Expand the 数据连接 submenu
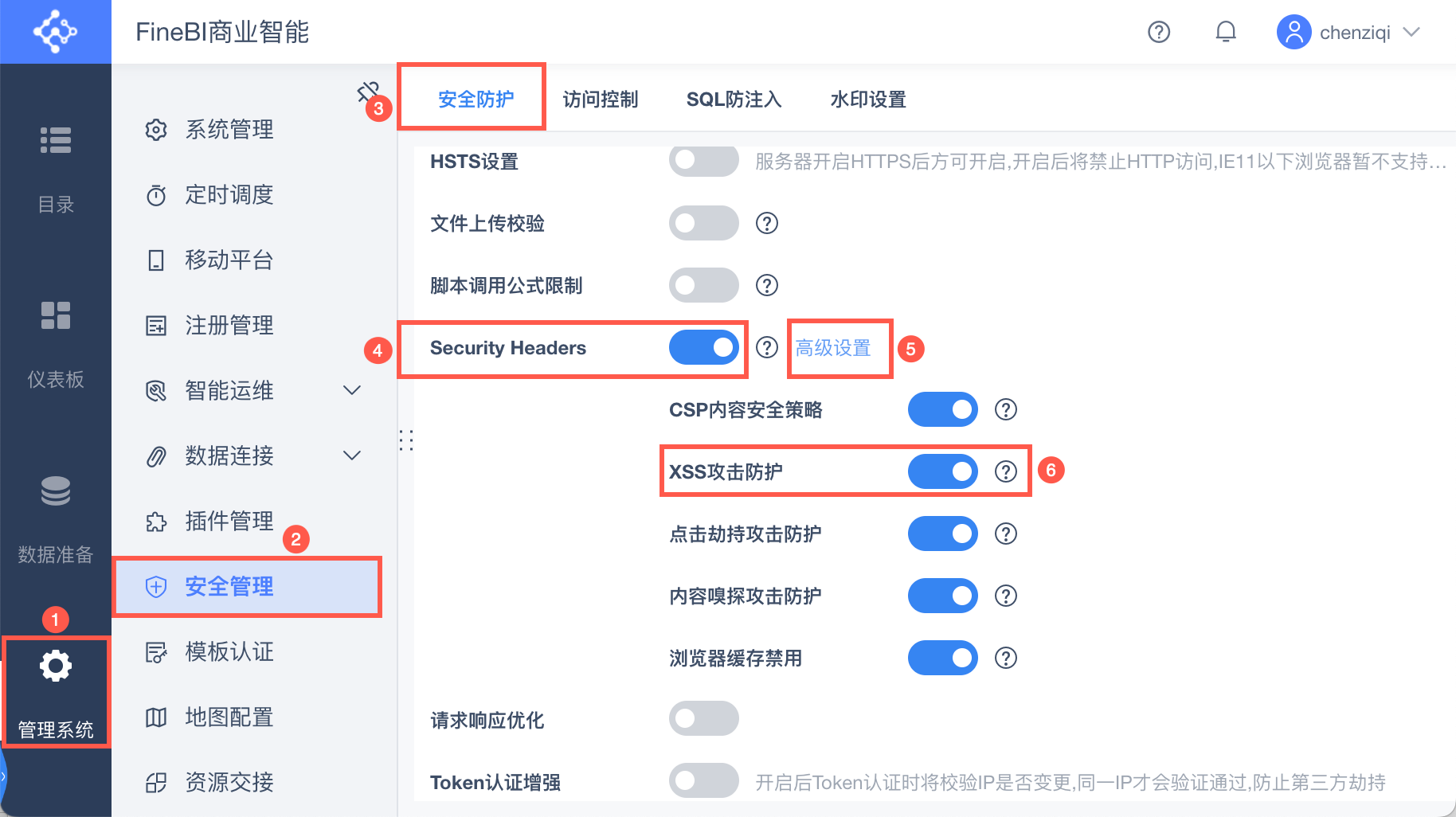Screen dimensions: 1456x817 coord(351,455)
